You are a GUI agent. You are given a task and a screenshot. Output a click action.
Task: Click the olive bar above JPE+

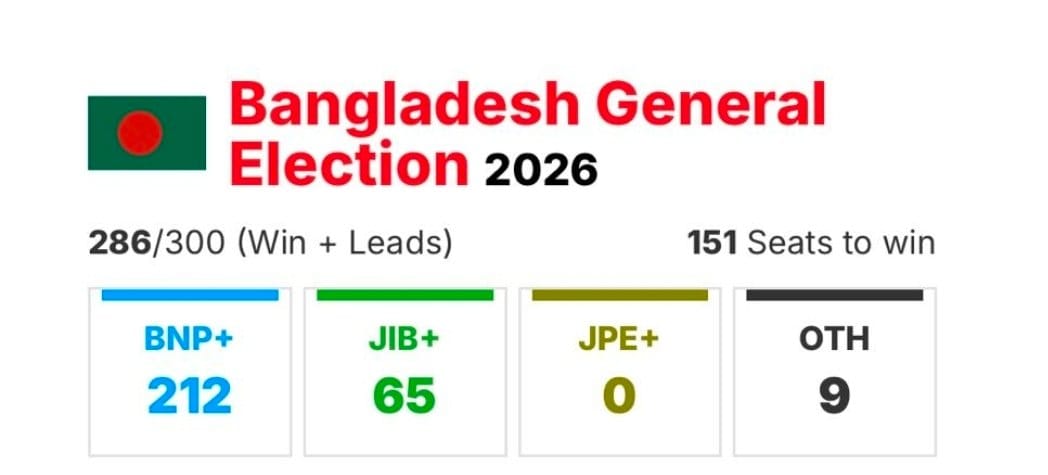point(619,295)
